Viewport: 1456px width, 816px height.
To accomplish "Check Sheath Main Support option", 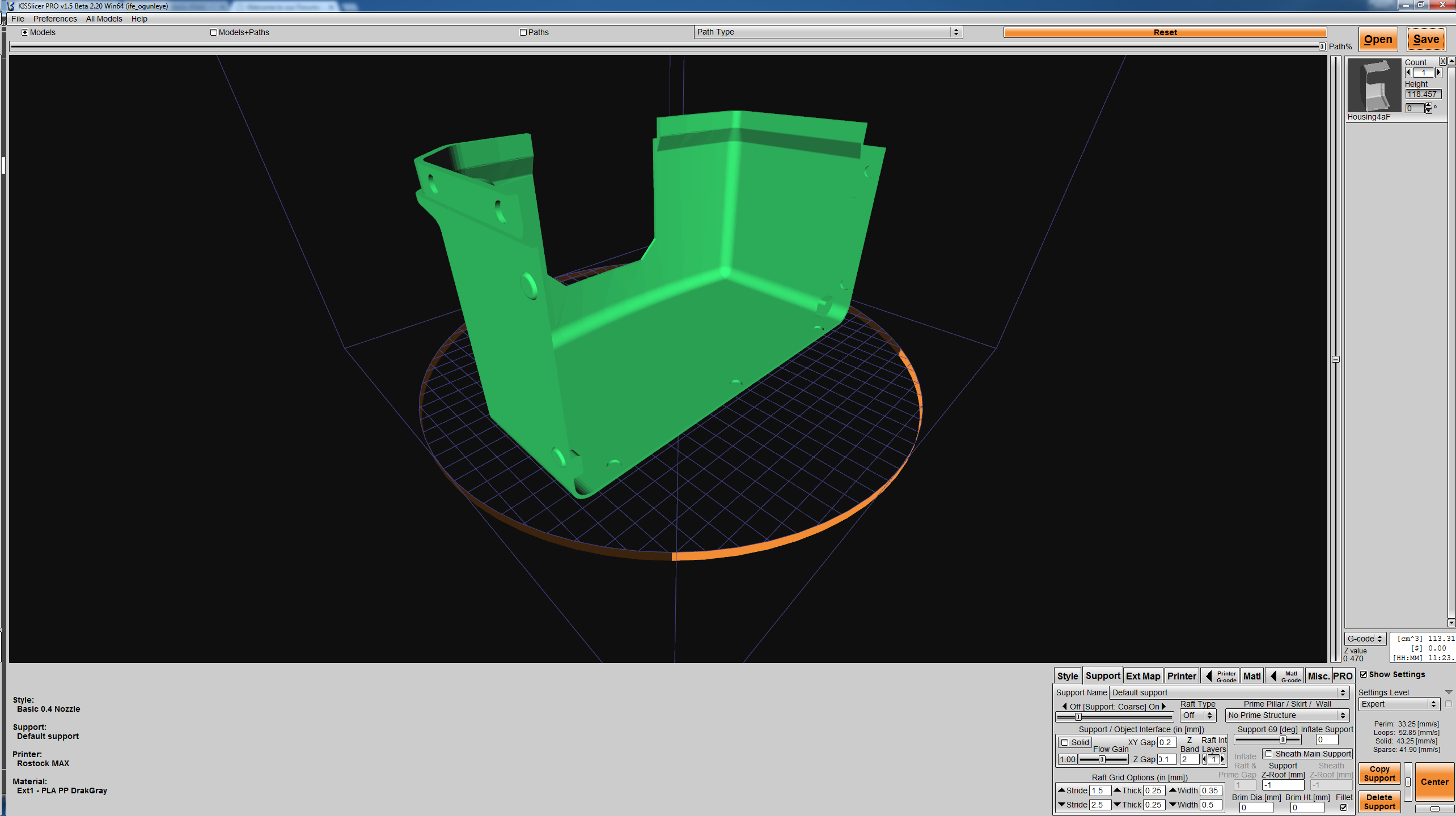I will (1269, 754).
